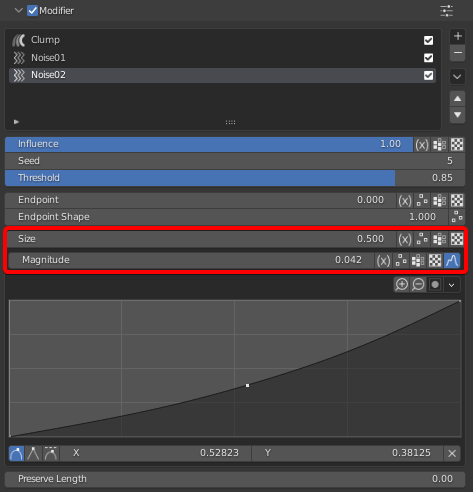Viewport: 473px width, 492px height.
Task: Add a new modifier with plus icon
Action: coord(457,36)
